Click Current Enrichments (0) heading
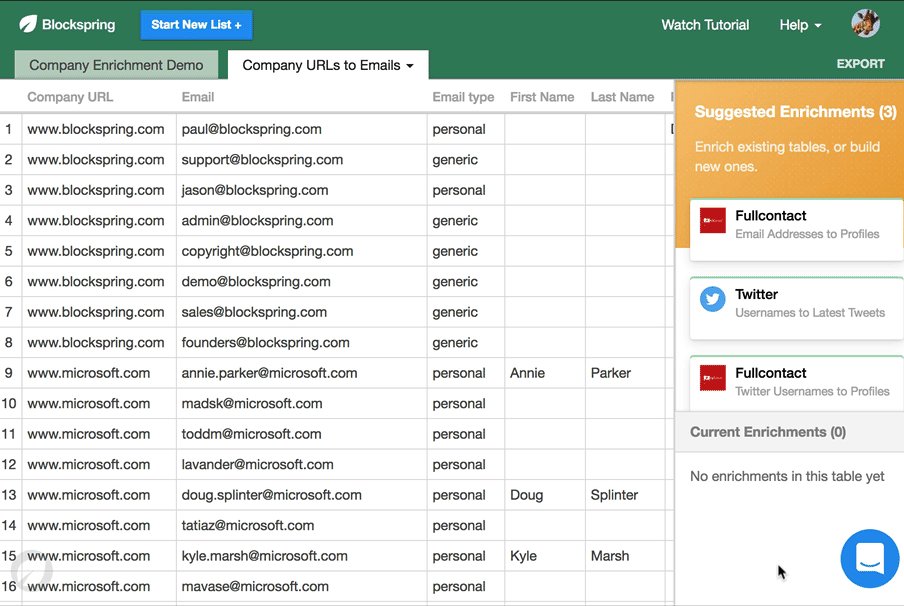Screen dimensions: 904x606 (x=768, y=432)
